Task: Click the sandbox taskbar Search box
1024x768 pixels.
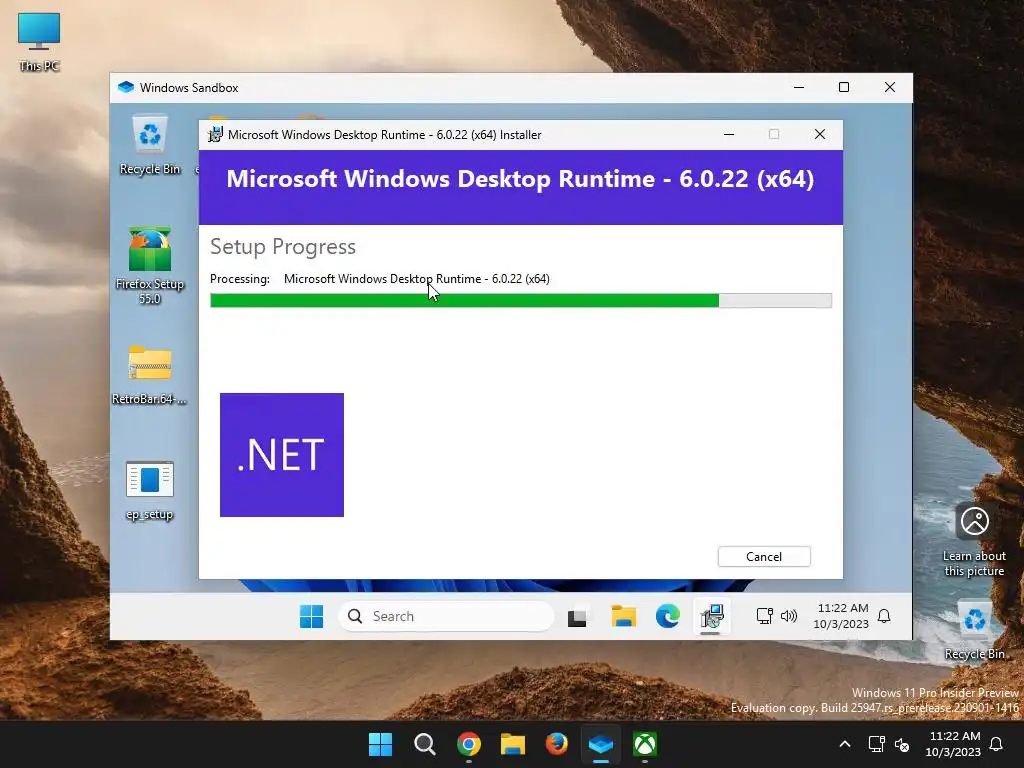Action: click(x=446, y=616)
